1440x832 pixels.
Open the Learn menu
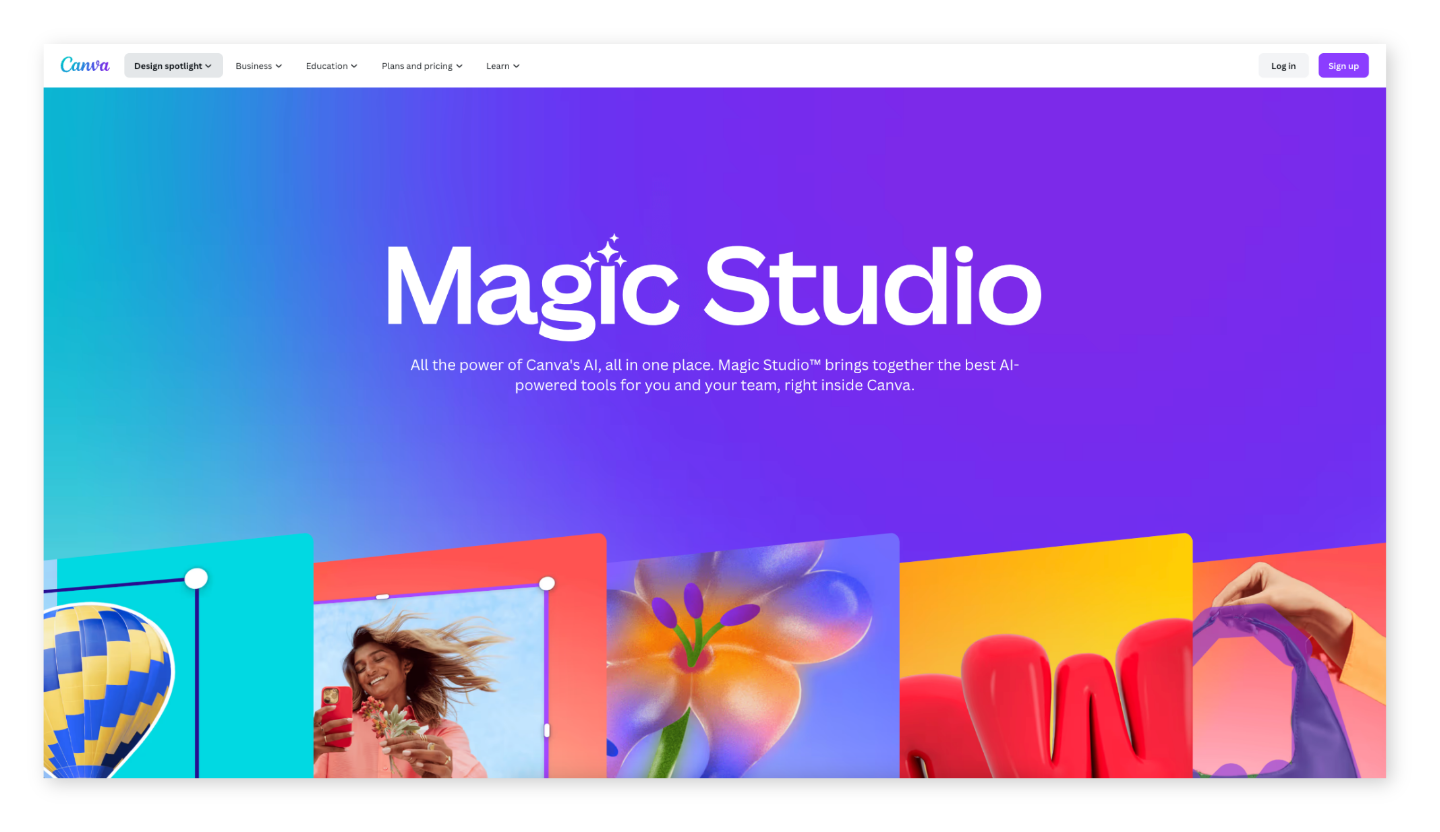coord(502,66)
